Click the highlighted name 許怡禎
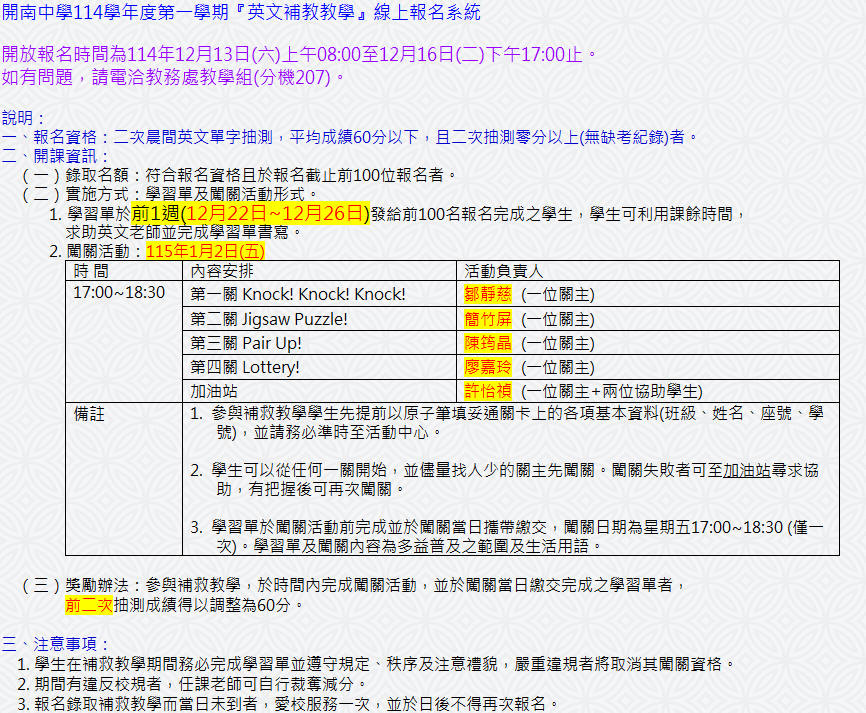 488,391
